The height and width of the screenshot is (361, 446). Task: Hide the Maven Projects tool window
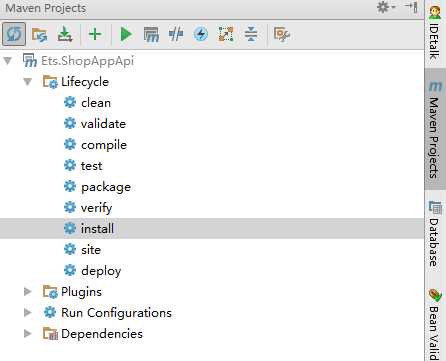pos(411,7)
